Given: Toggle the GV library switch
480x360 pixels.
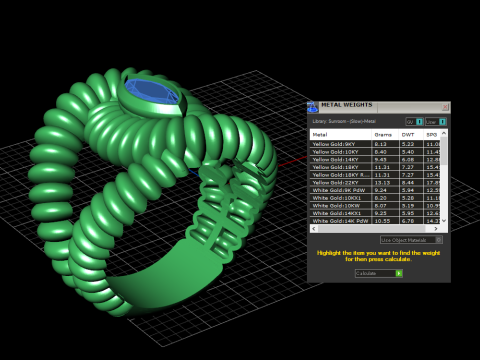Looking at the screenshot, I should (414, 122).
